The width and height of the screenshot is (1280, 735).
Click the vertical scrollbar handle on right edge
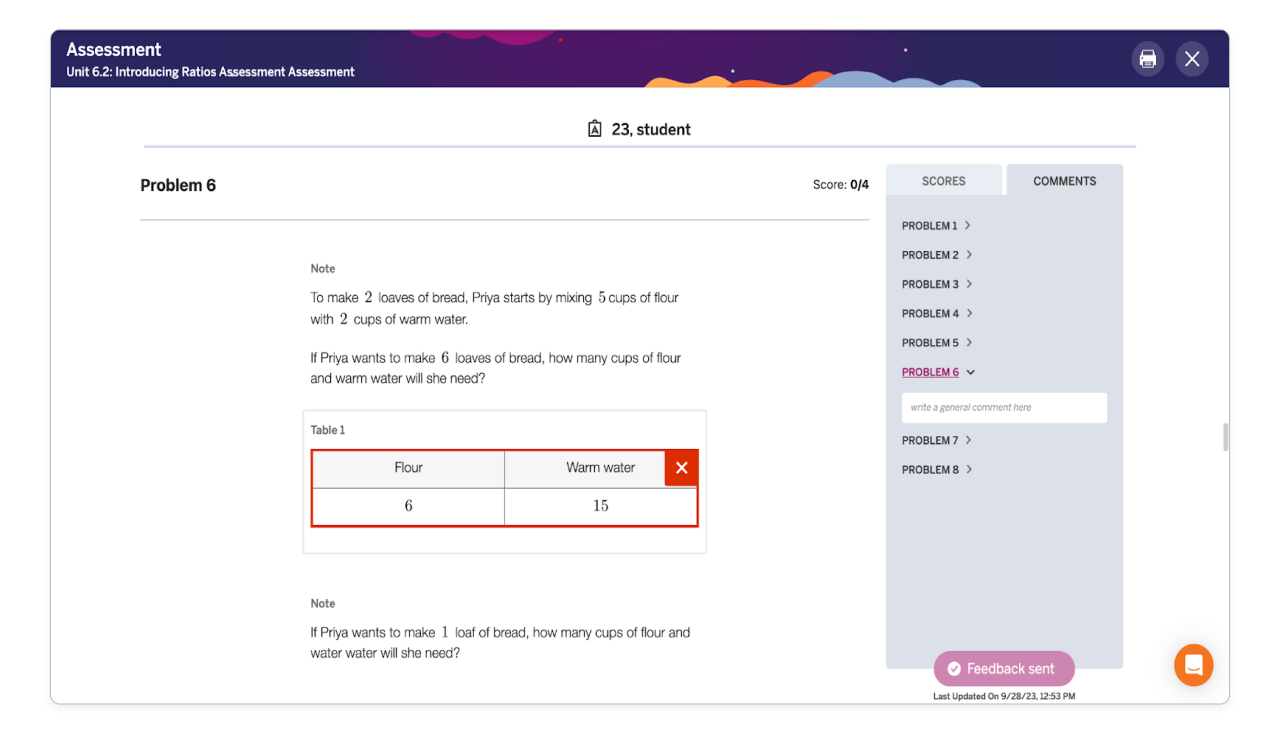coord(1225,437)
